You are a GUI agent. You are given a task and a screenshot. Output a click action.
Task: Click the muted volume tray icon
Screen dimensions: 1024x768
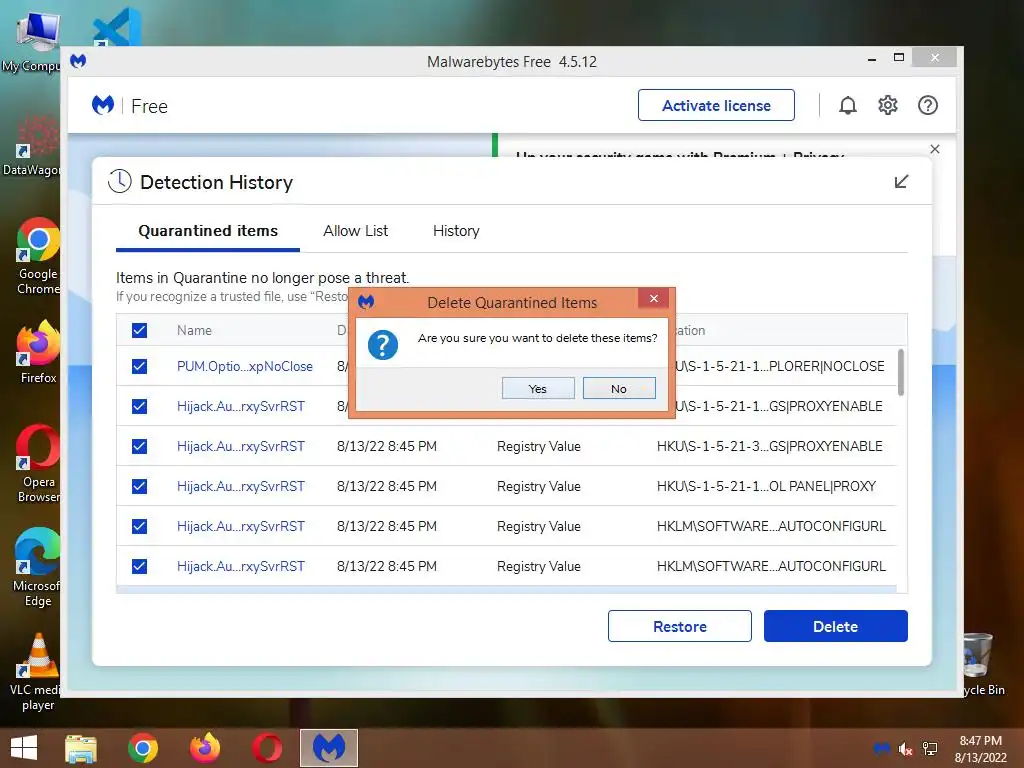pyautogui.click(x=905, y=749)
